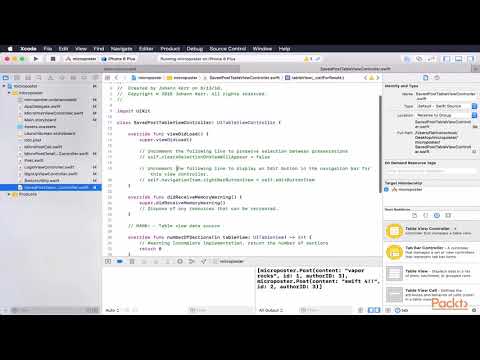Open the Navigate menu
This screenshot has width=480, height=360.
pos(121,49)
